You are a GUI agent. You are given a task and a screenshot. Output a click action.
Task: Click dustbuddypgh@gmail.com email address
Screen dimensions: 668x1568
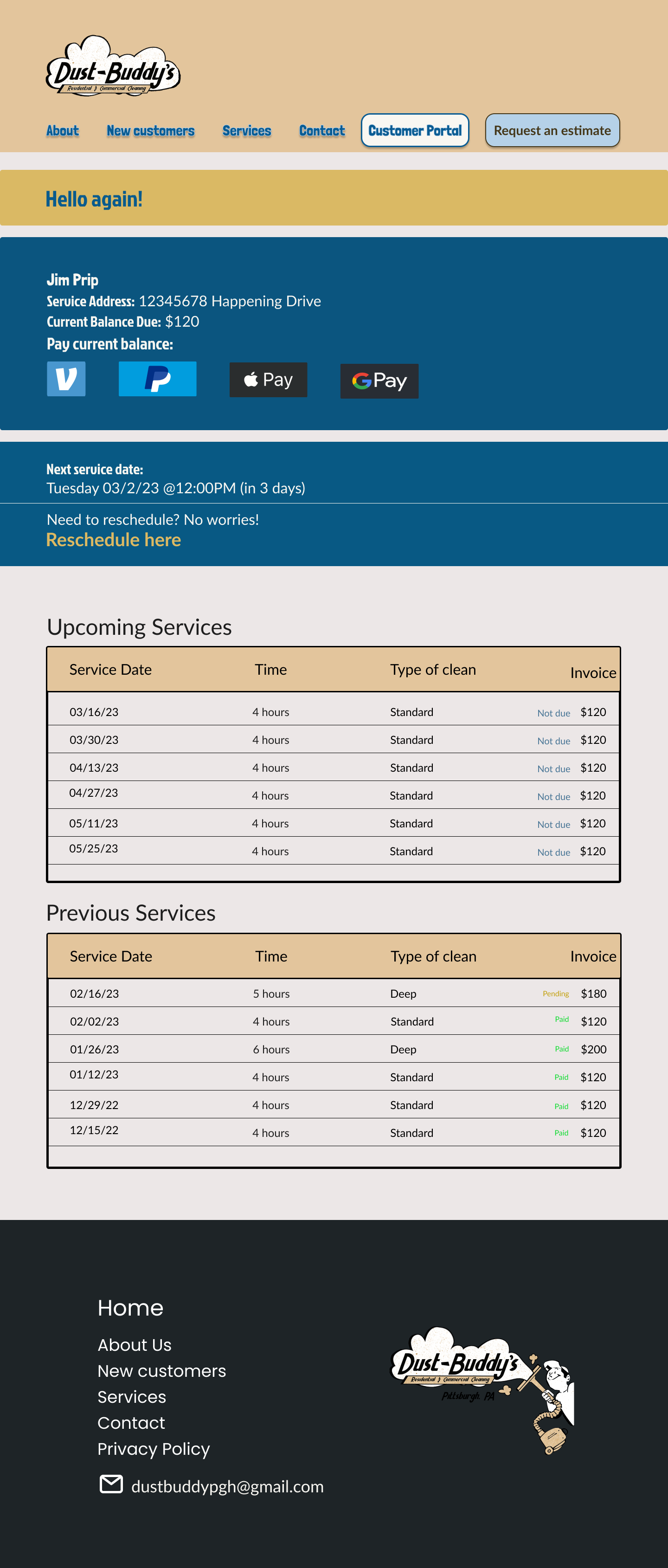pos(227,1486)
